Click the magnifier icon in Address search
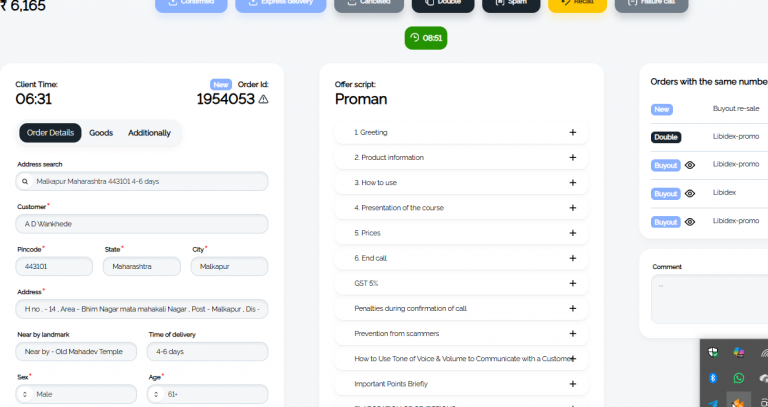768x407 pixels. 24,182
